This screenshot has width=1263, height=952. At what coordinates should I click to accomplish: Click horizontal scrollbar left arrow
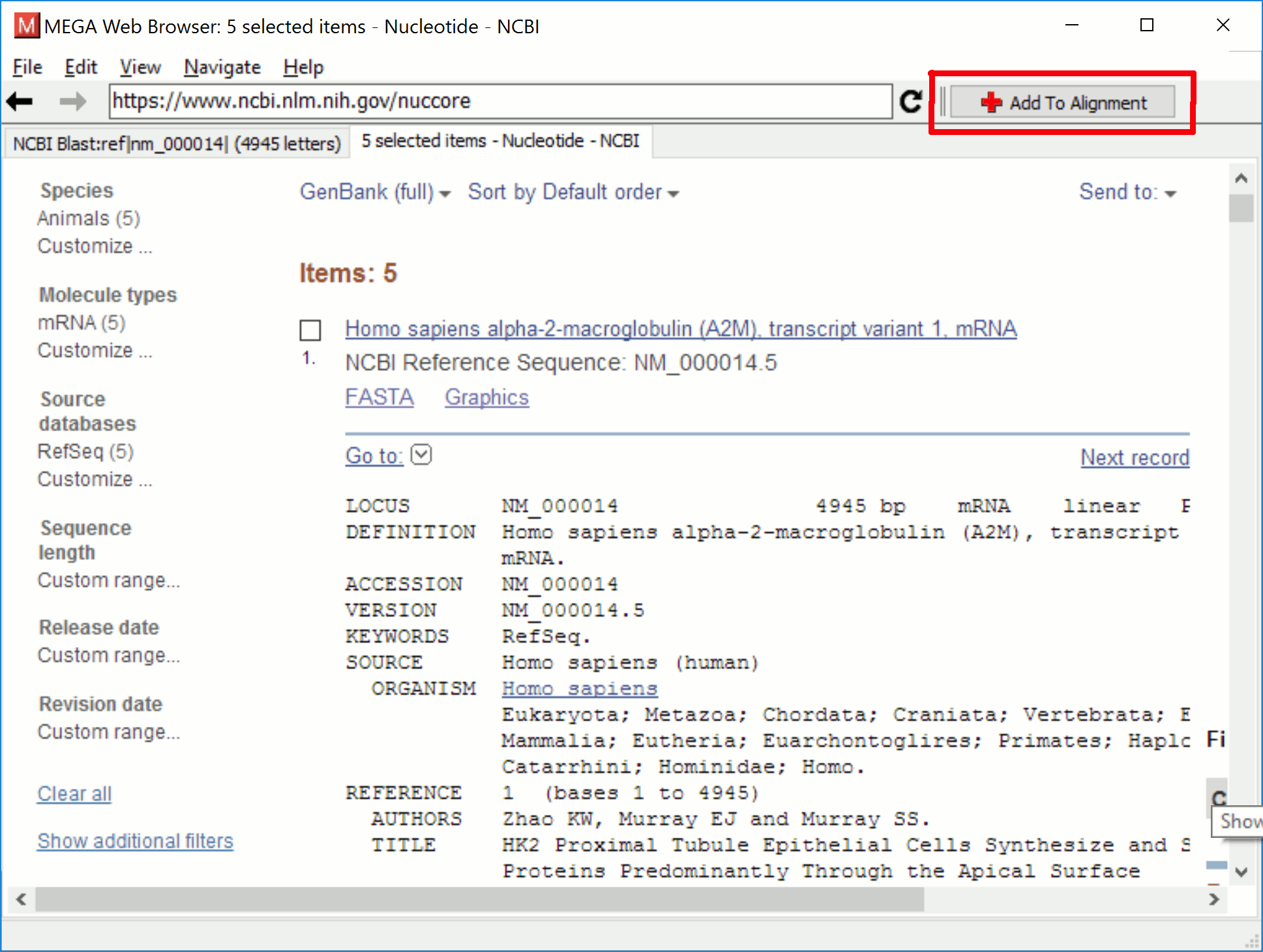click(22, 900)
